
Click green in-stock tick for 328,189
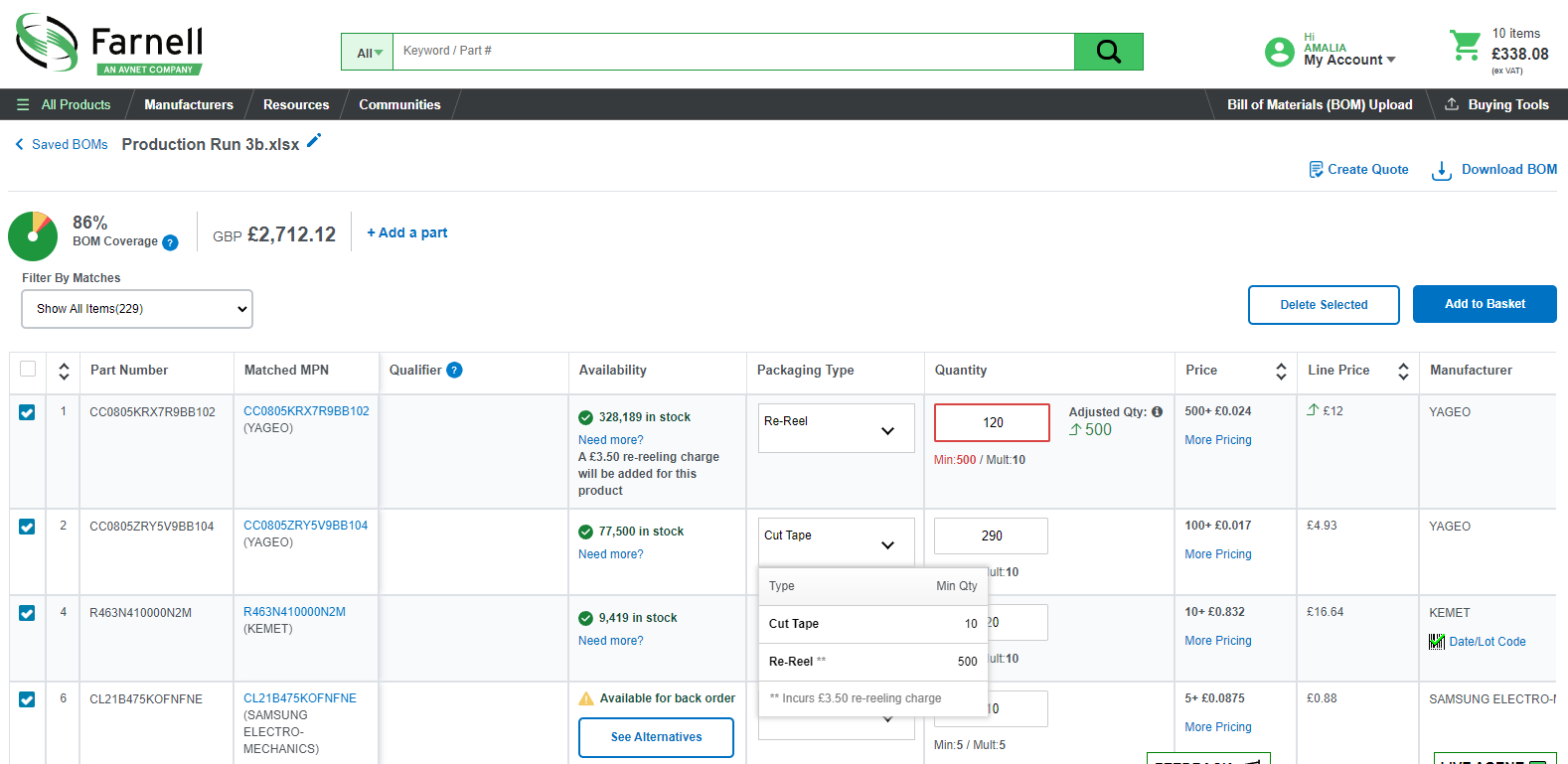click(x=586, y=417)
